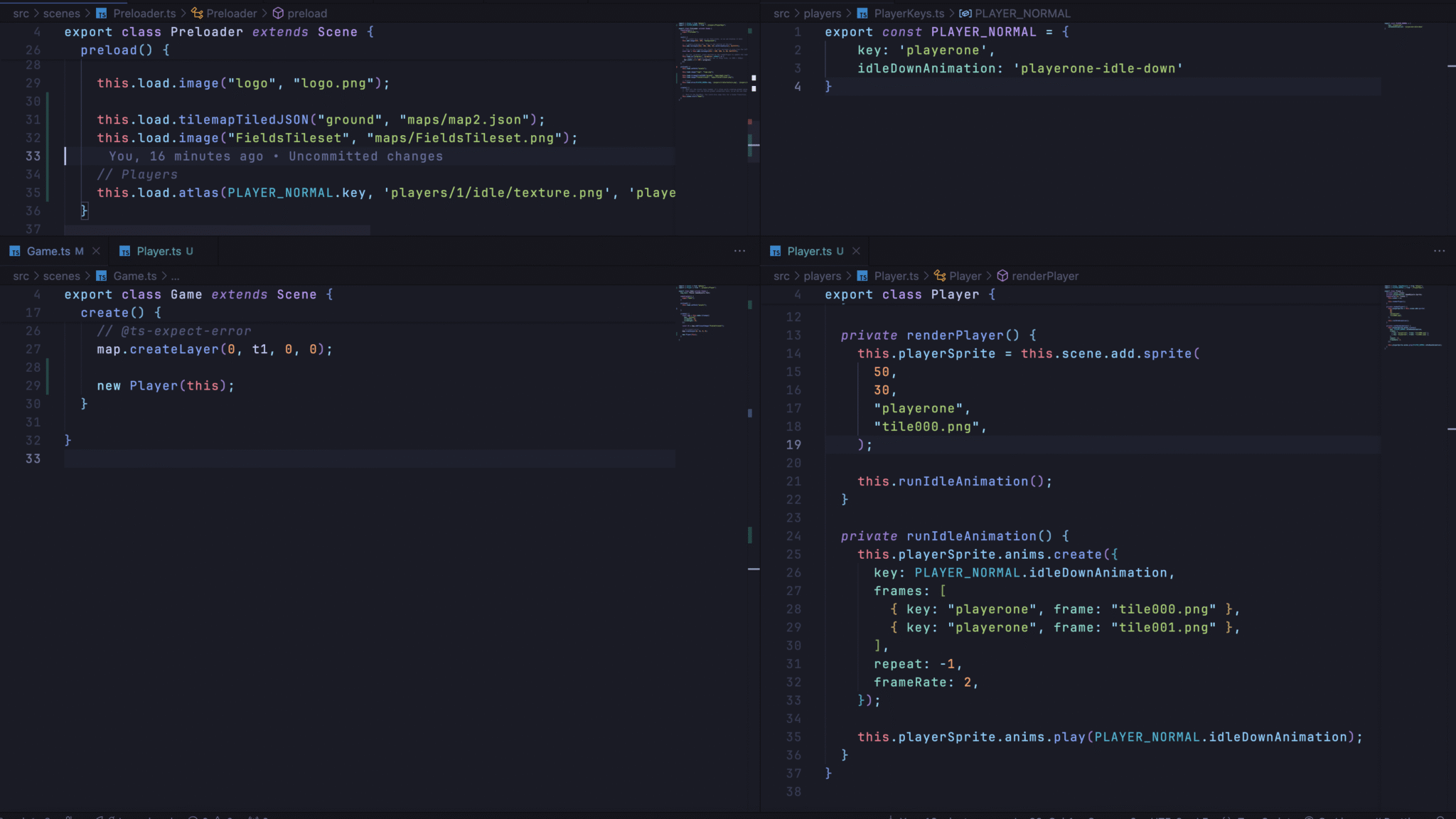Image resolution: width=1456 pixels, height=819 pixels.
Task: Click the sticky 'create() {' line
Action: 121,312
